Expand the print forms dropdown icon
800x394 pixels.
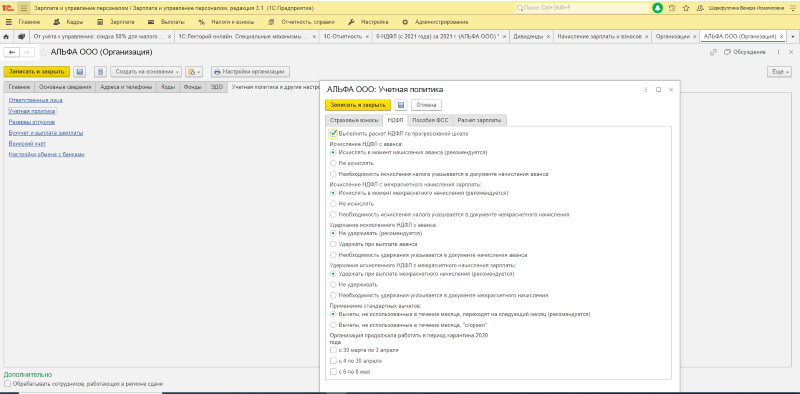tap(194, 72)
